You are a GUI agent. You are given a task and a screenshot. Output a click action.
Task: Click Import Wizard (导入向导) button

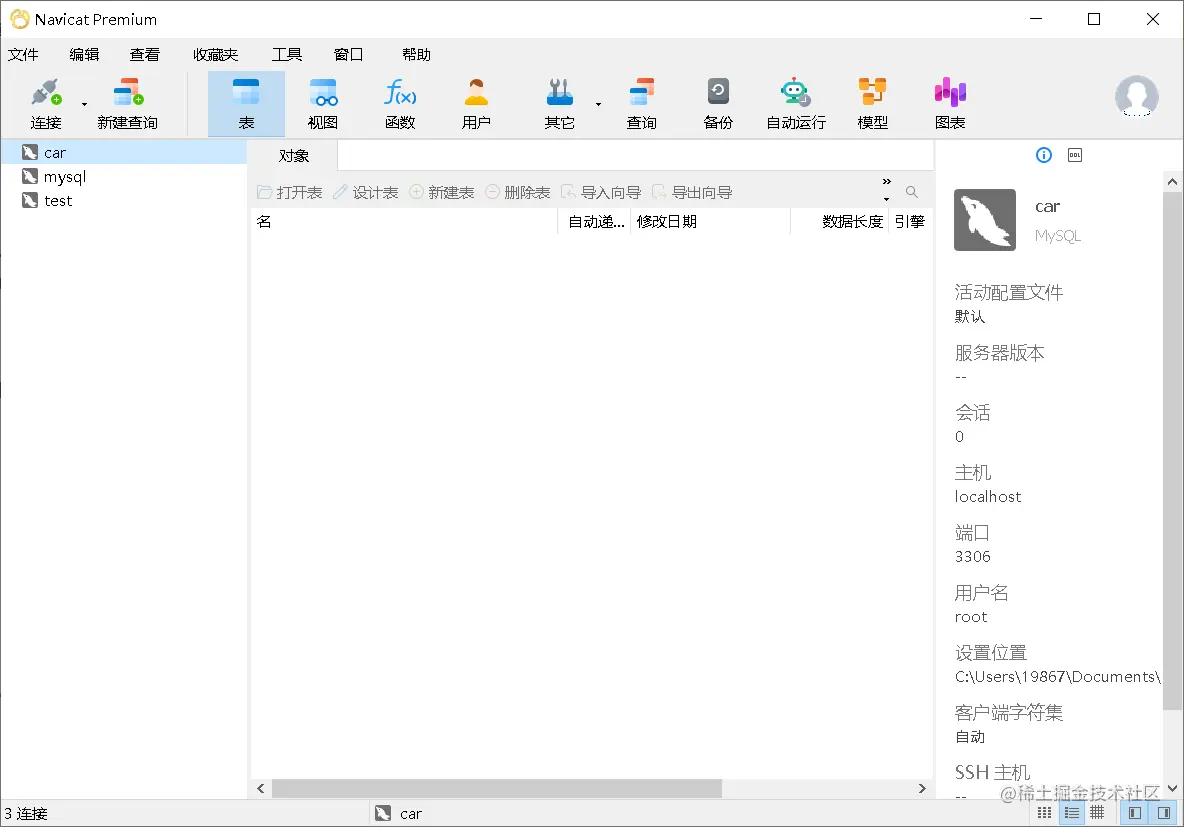[x=601, y=193]
